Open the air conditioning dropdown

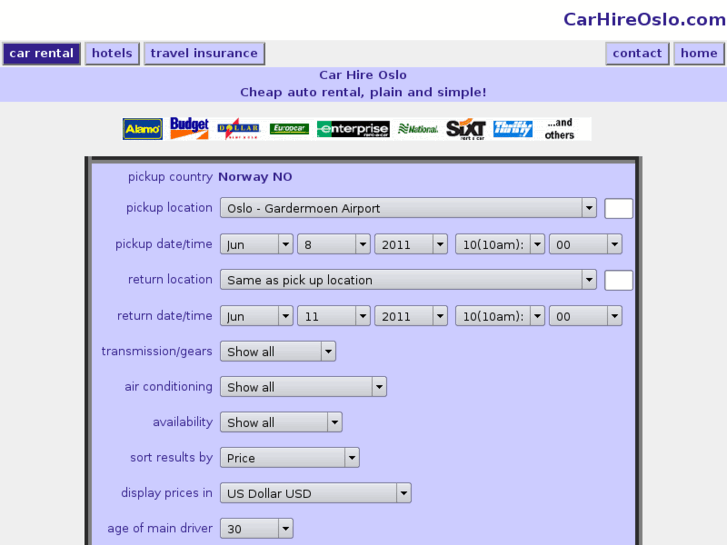(x=303, y=387)
